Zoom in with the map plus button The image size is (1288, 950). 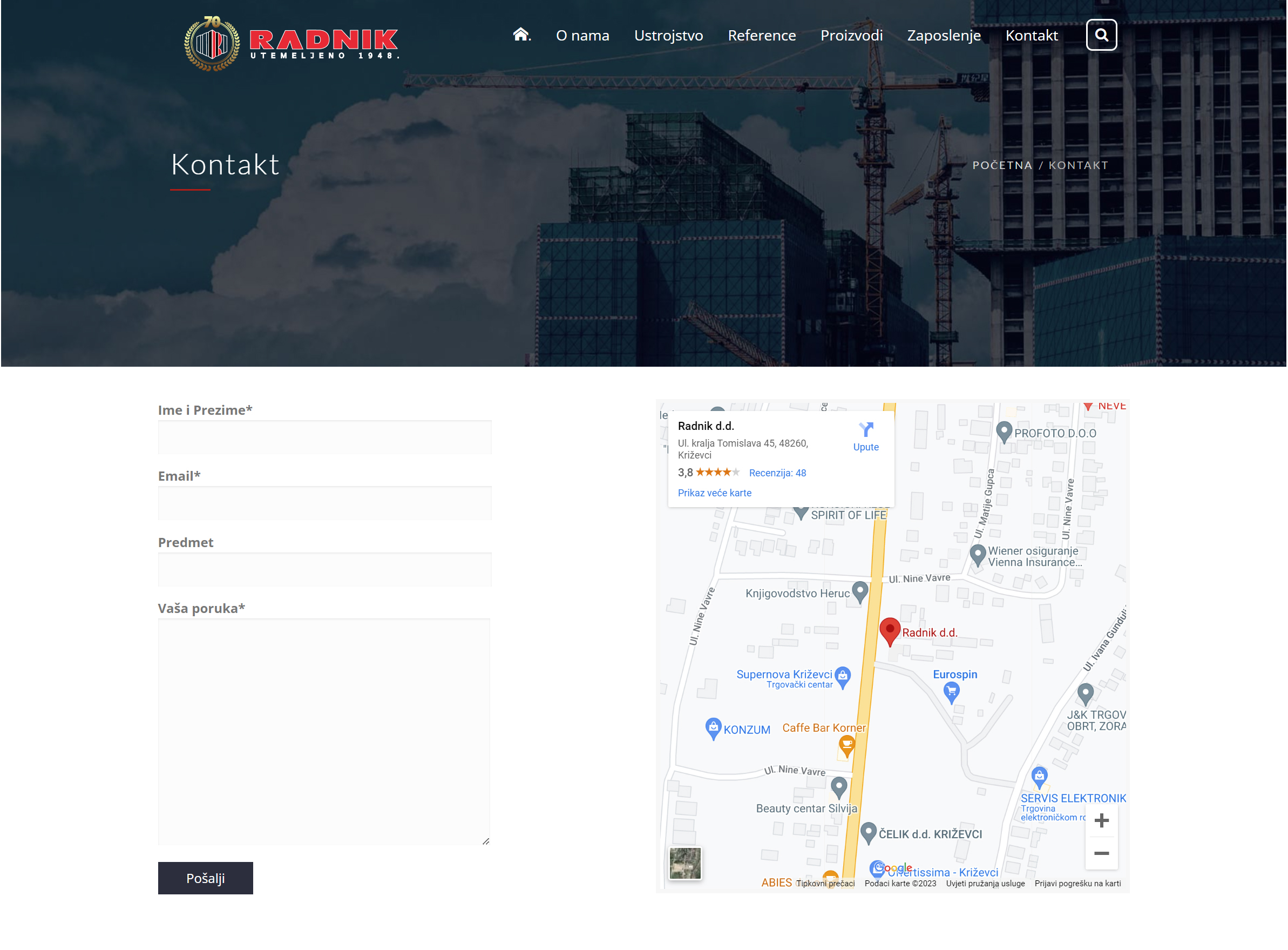tap(1101, 820)
